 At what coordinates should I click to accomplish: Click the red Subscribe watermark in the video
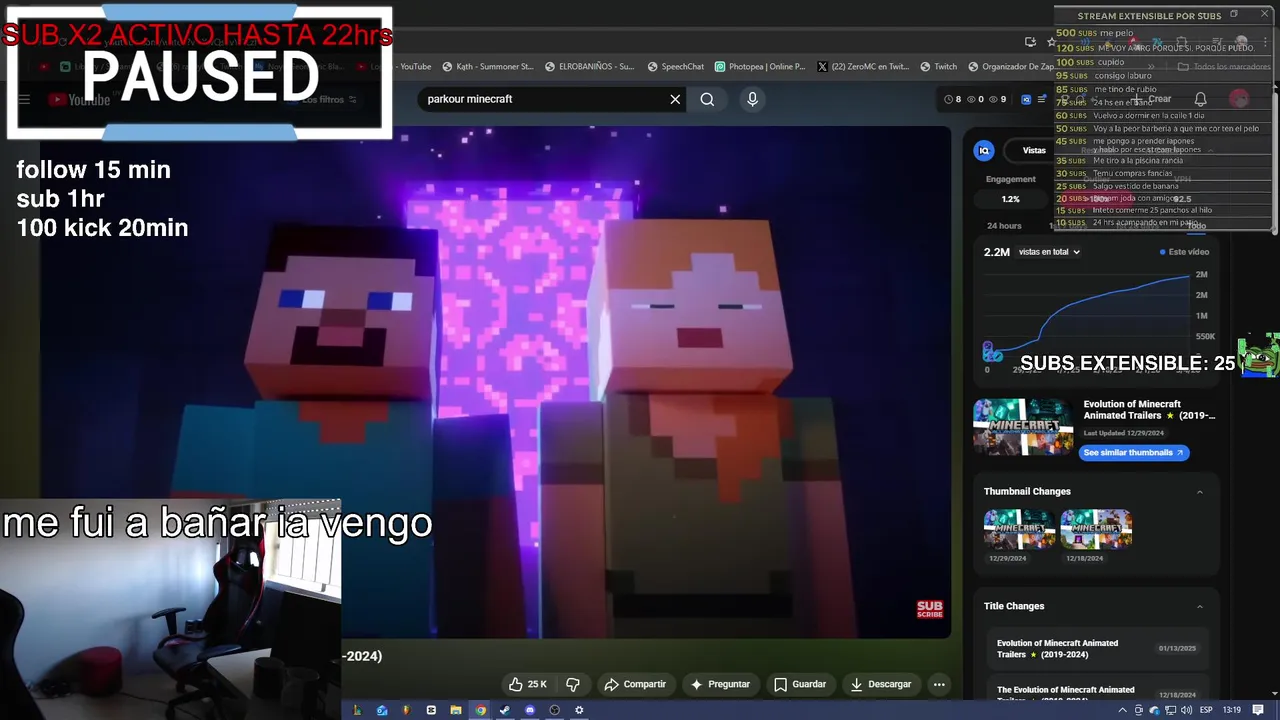[x=930, y=609]
